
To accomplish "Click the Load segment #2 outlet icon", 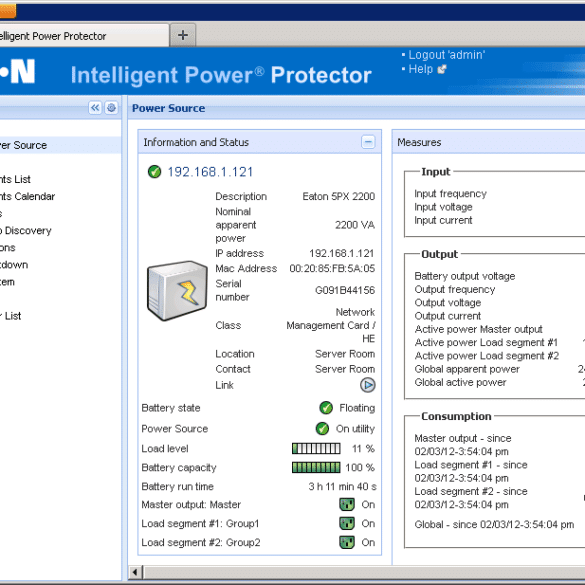I will [x=347, y=542].
